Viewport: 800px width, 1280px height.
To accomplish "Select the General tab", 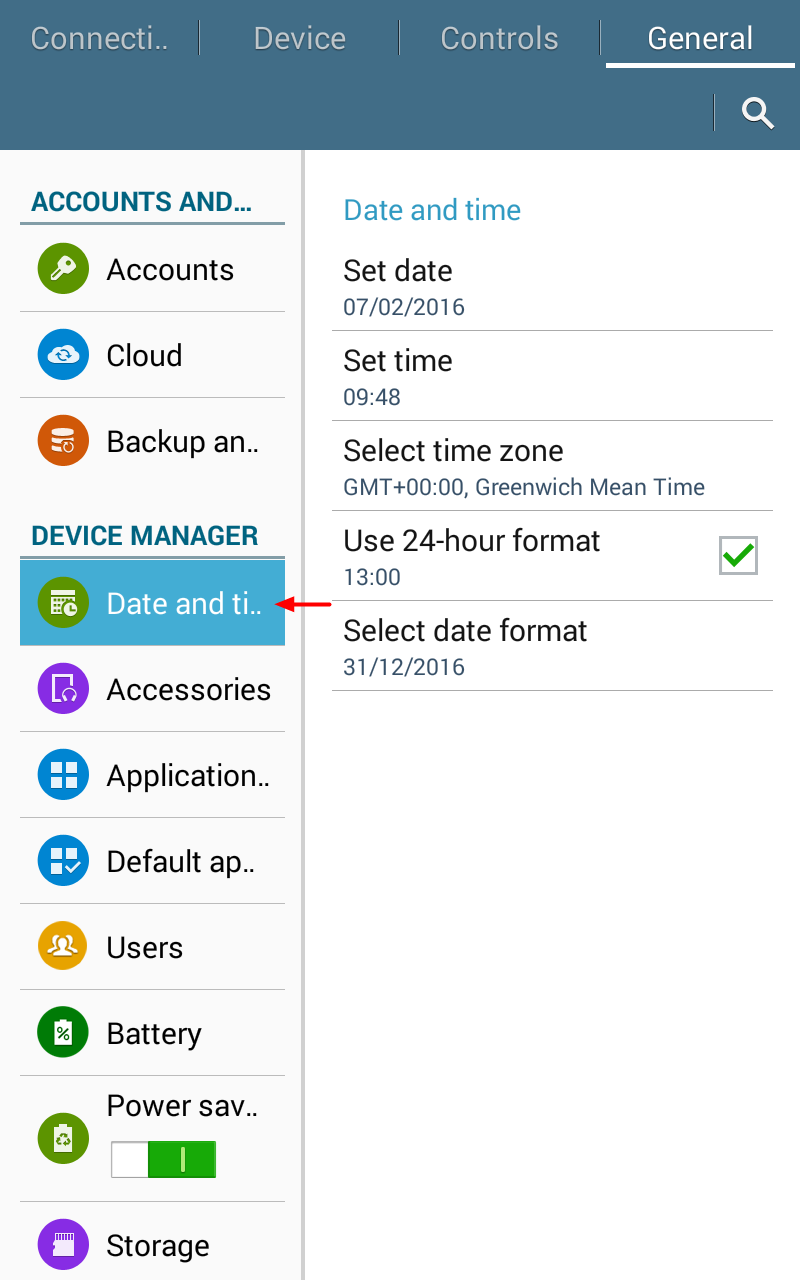I will 700,38.
